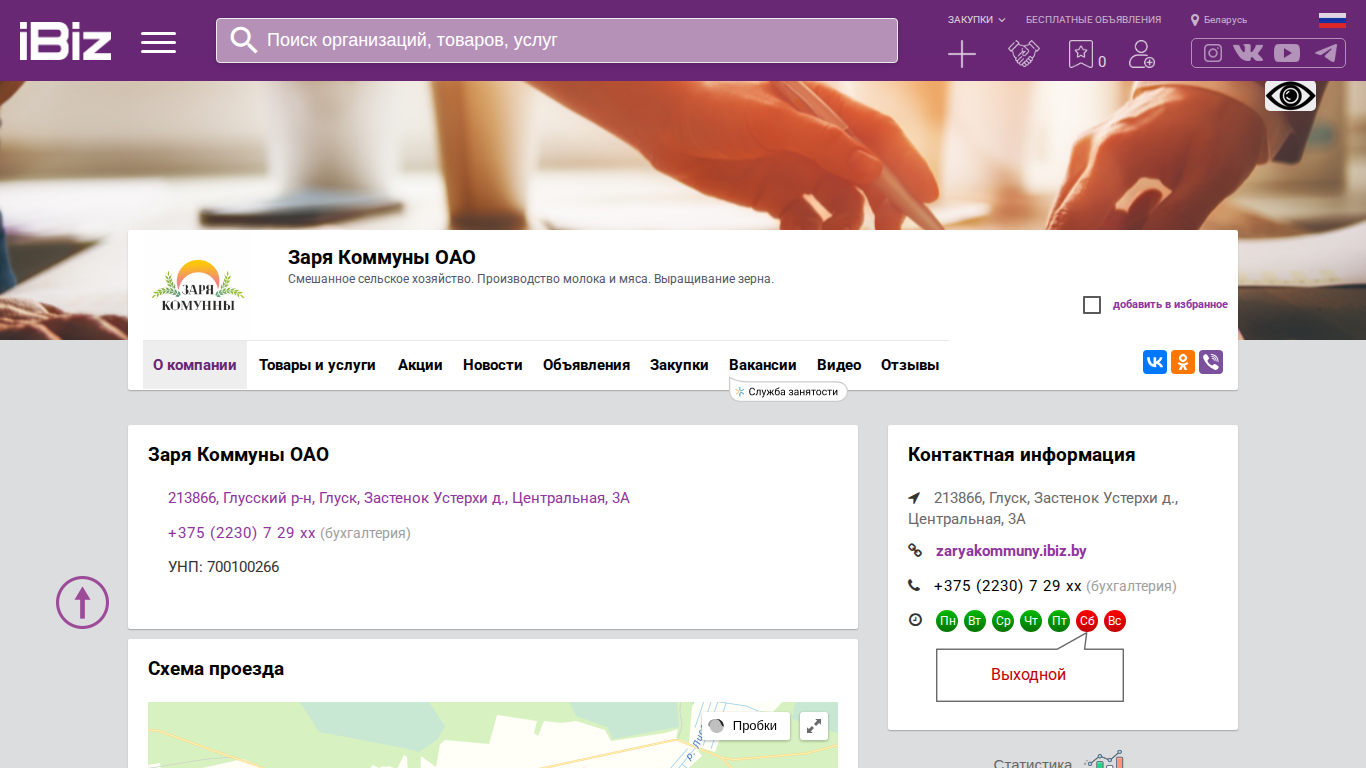
Task: Open the Вакансии tab
Action: coord(763,365)
